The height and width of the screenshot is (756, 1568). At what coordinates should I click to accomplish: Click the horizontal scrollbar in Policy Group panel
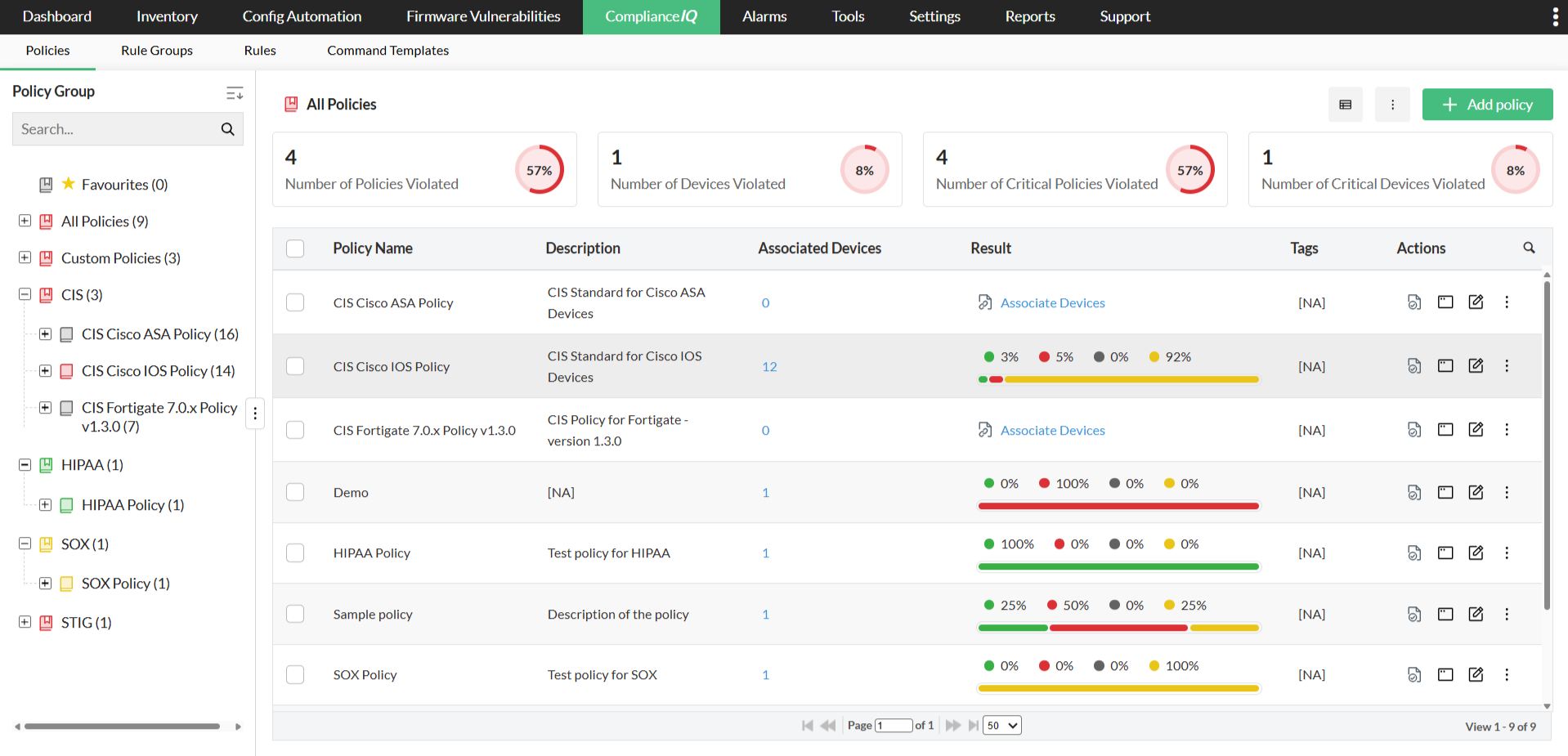pos(123,726)
